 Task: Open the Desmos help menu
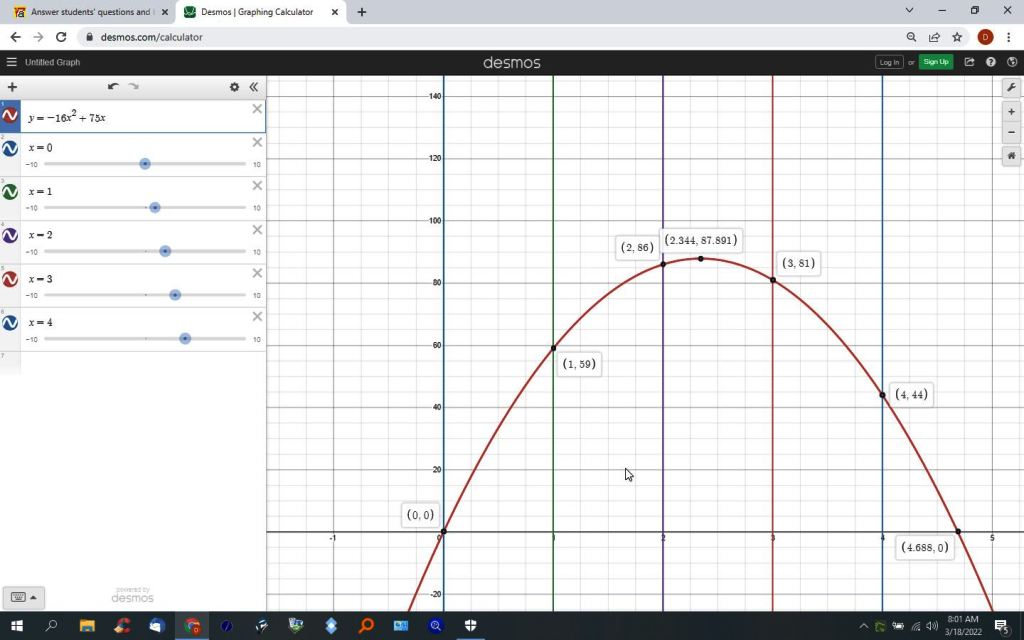(x=991, y=62)
